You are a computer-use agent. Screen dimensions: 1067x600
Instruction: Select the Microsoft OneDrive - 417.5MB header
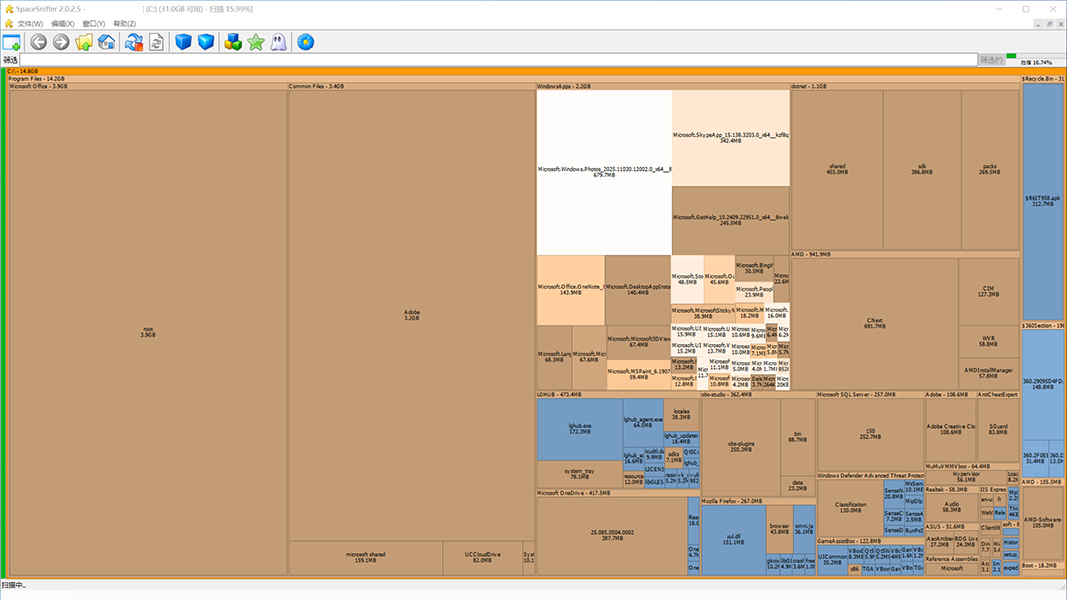(x=618, y=493)
